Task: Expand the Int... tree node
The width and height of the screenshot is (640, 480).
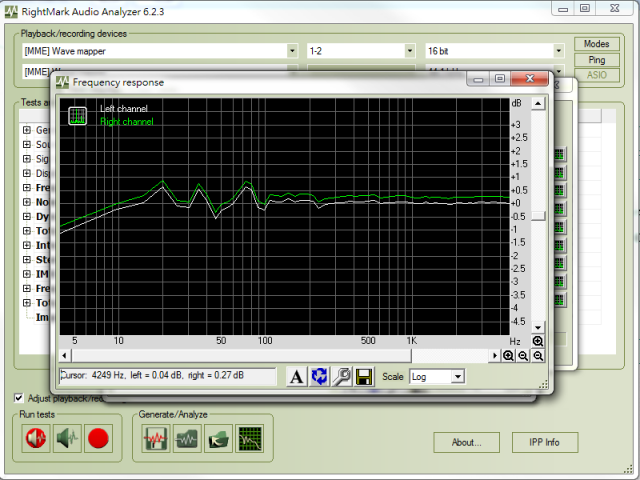Action: [x=27, y=245]
